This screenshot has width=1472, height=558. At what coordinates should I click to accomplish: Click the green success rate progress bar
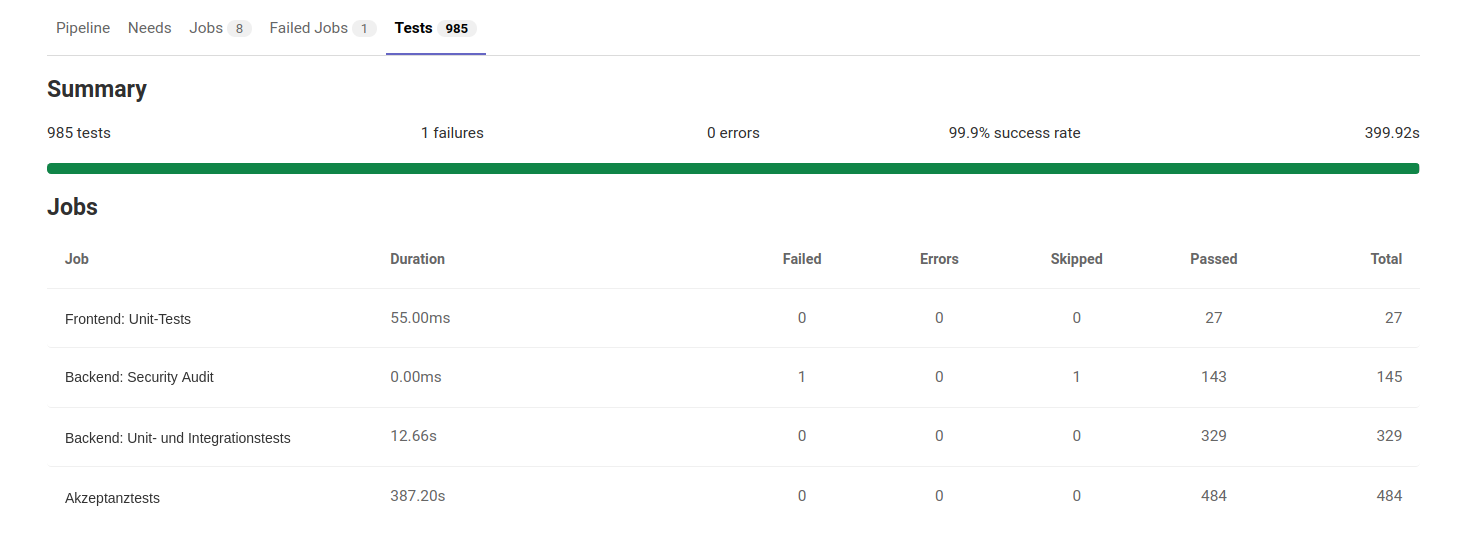[x=733, y=168]
